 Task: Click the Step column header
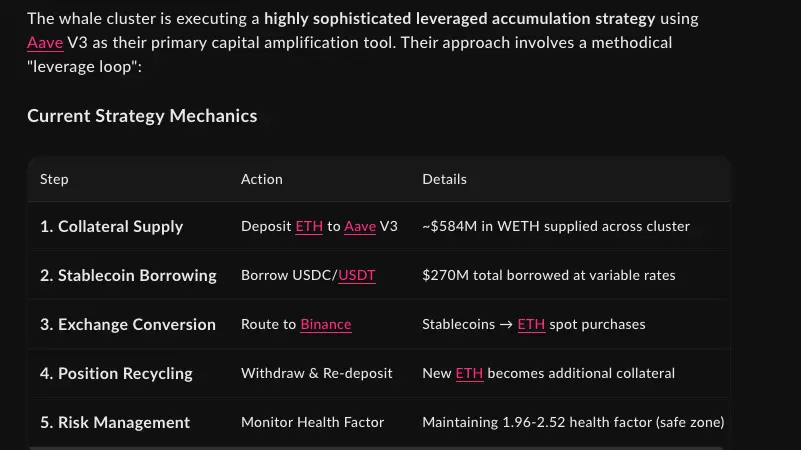click(x=54, y=179)
